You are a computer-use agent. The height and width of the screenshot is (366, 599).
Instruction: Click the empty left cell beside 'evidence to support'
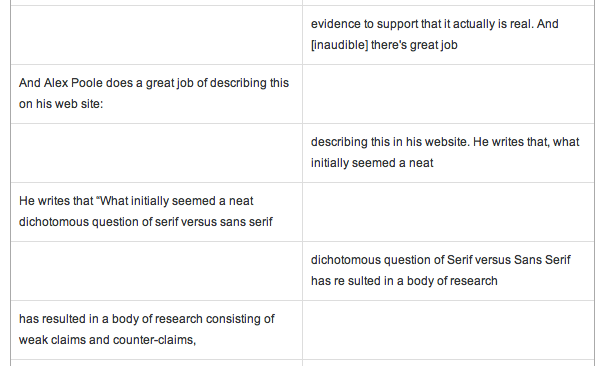point(157,35)
